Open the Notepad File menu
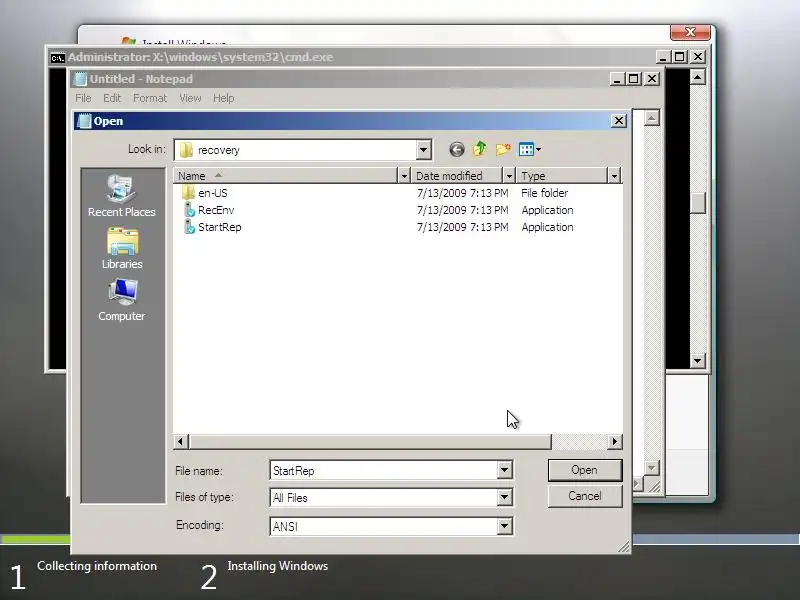The height and width of the screenshot is (600, 800). click(83, 98)
